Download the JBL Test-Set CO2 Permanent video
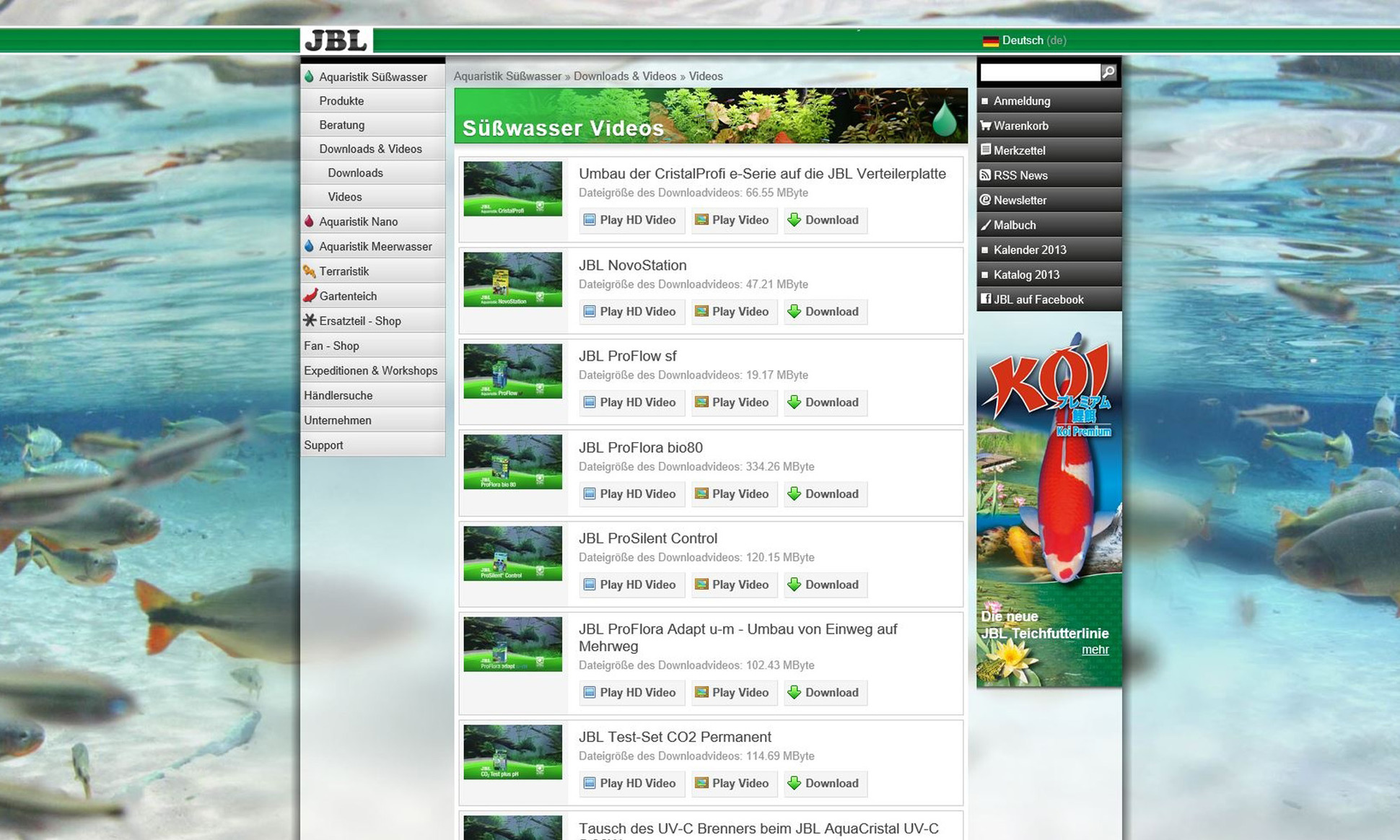The image size is (1400, 840). point(826,784)
